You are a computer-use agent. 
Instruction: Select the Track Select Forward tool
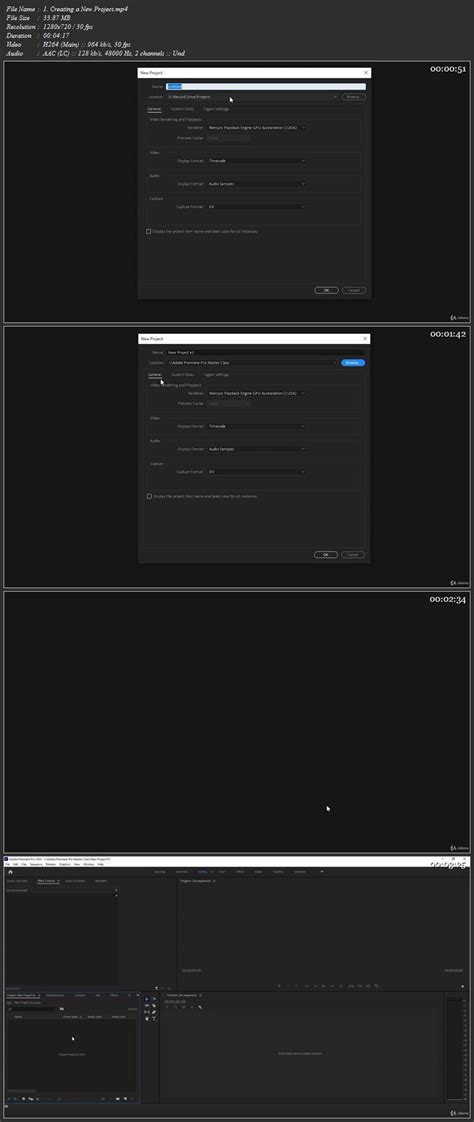(154, 999)
